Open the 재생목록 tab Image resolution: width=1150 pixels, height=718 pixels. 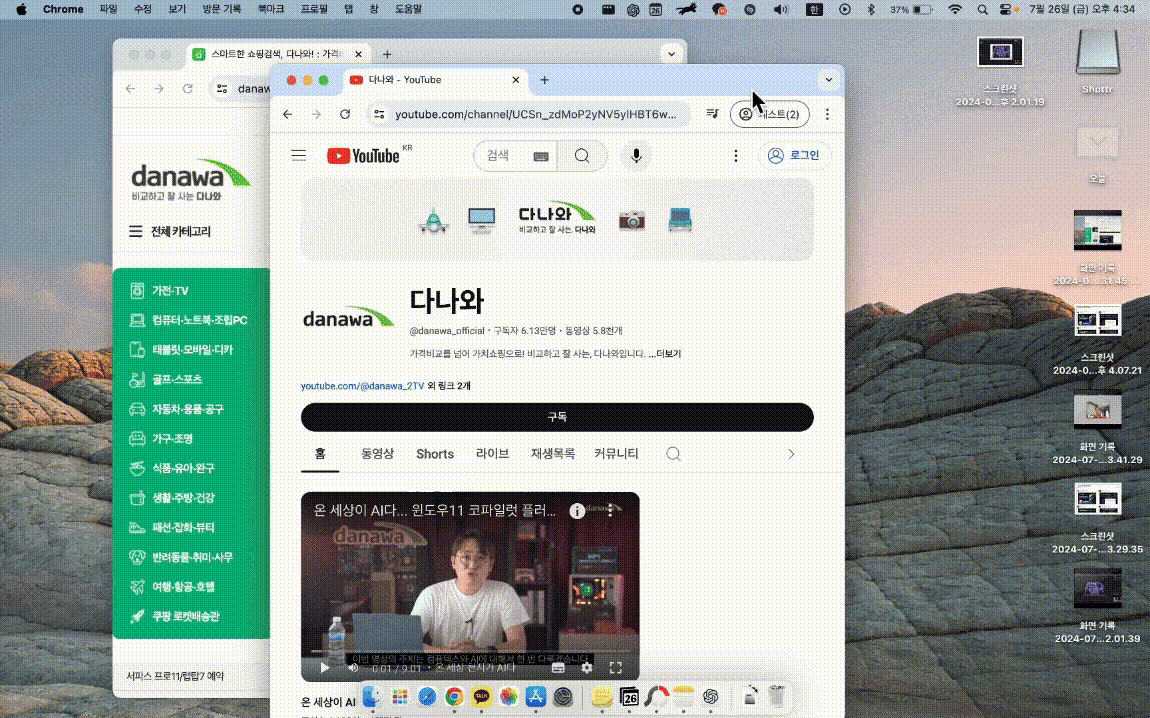coord(552,454)
